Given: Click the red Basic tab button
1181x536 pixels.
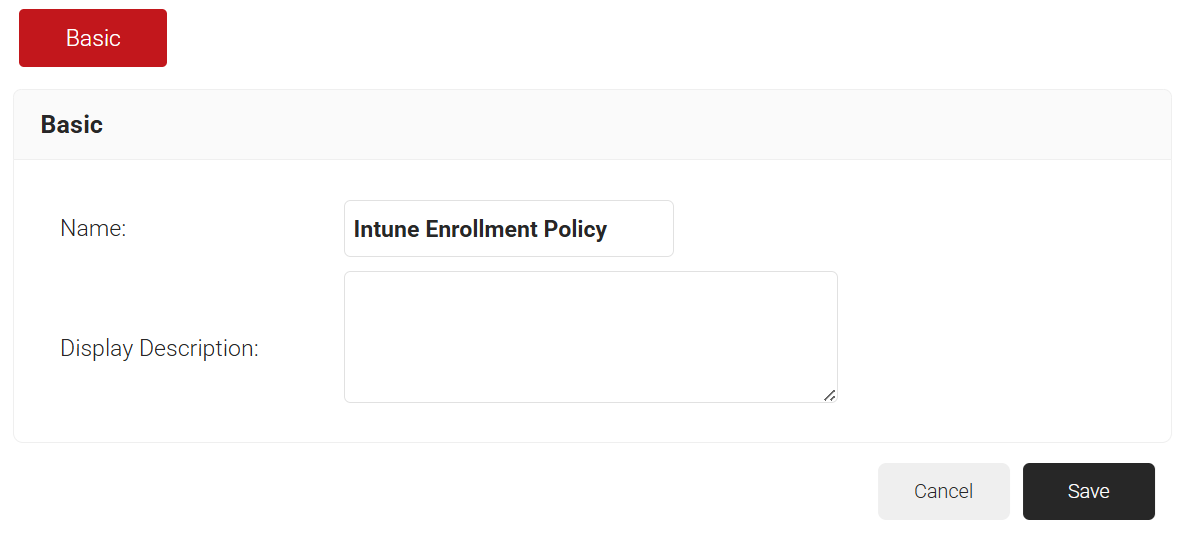Looking at the screenshot, I should coord(93,38).
